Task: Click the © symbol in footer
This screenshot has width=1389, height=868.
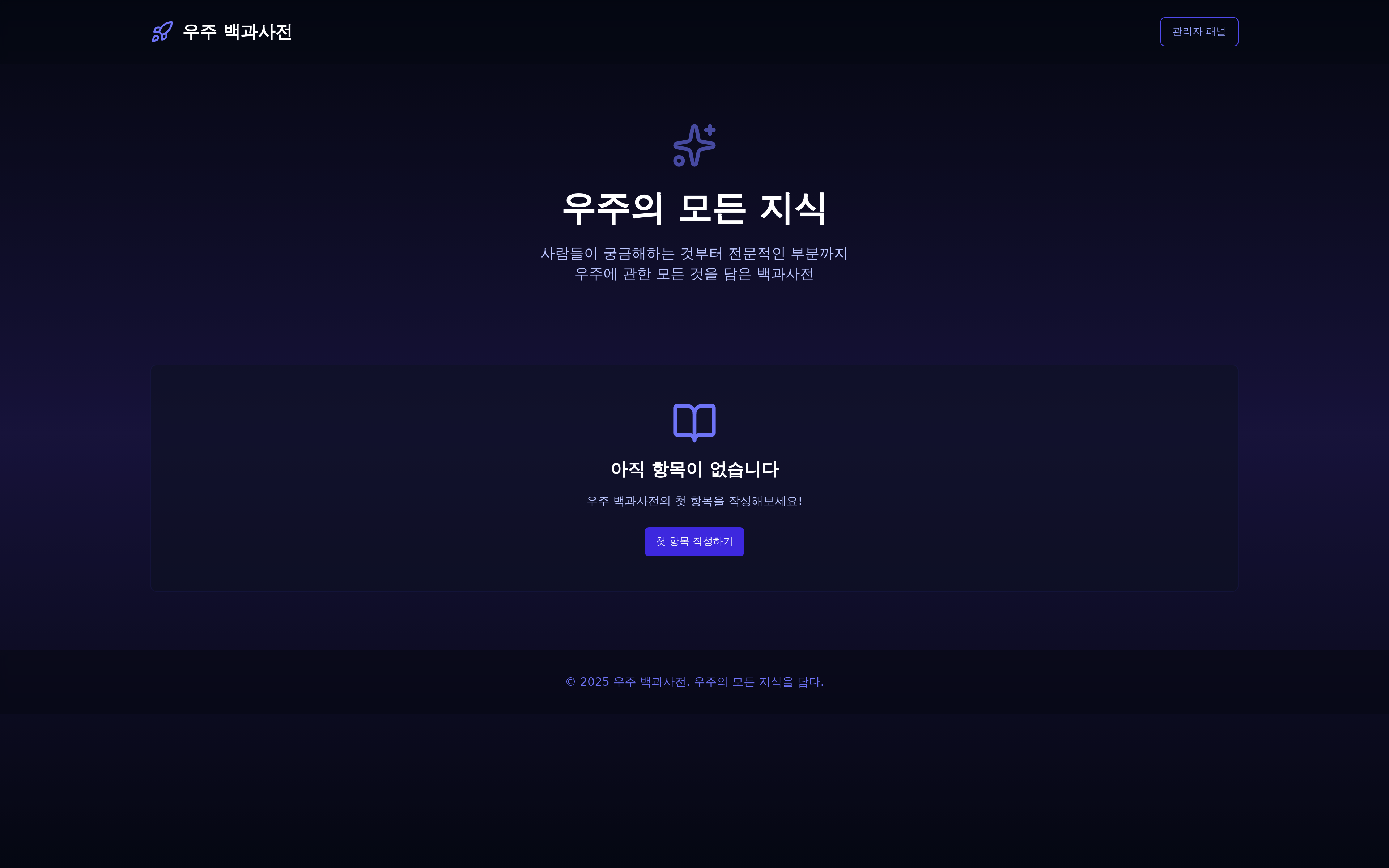Action: [x=570, y=682]
